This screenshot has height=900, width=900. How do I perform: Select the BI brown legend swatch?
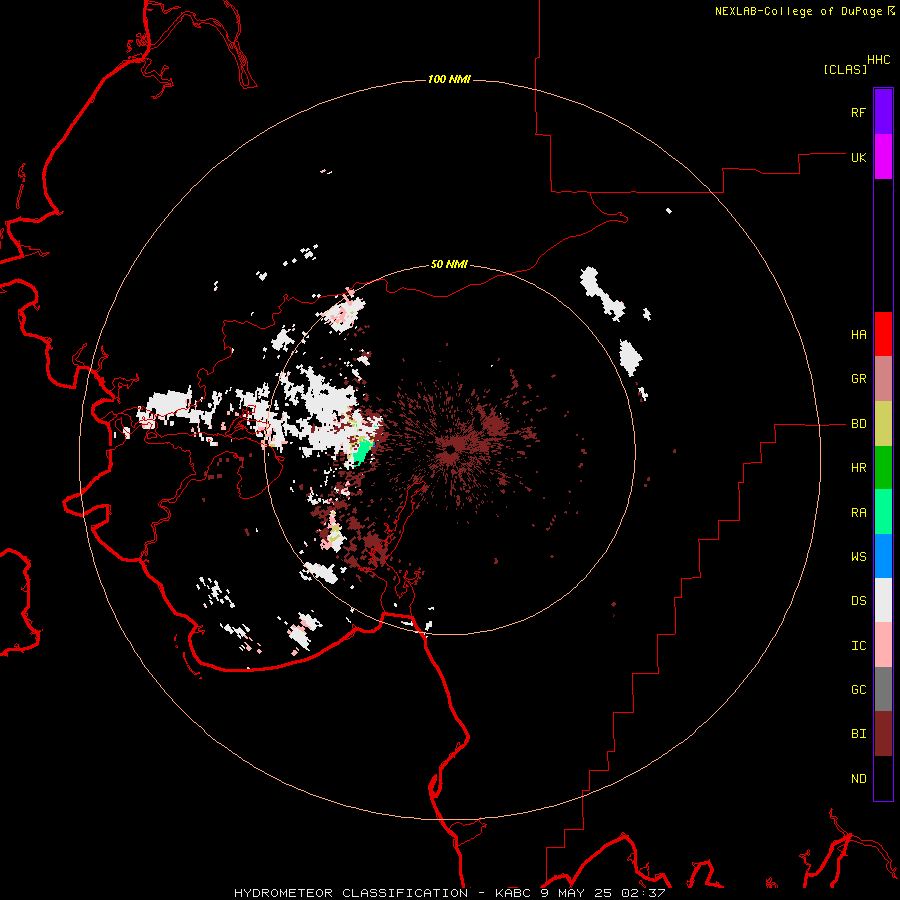883,734
